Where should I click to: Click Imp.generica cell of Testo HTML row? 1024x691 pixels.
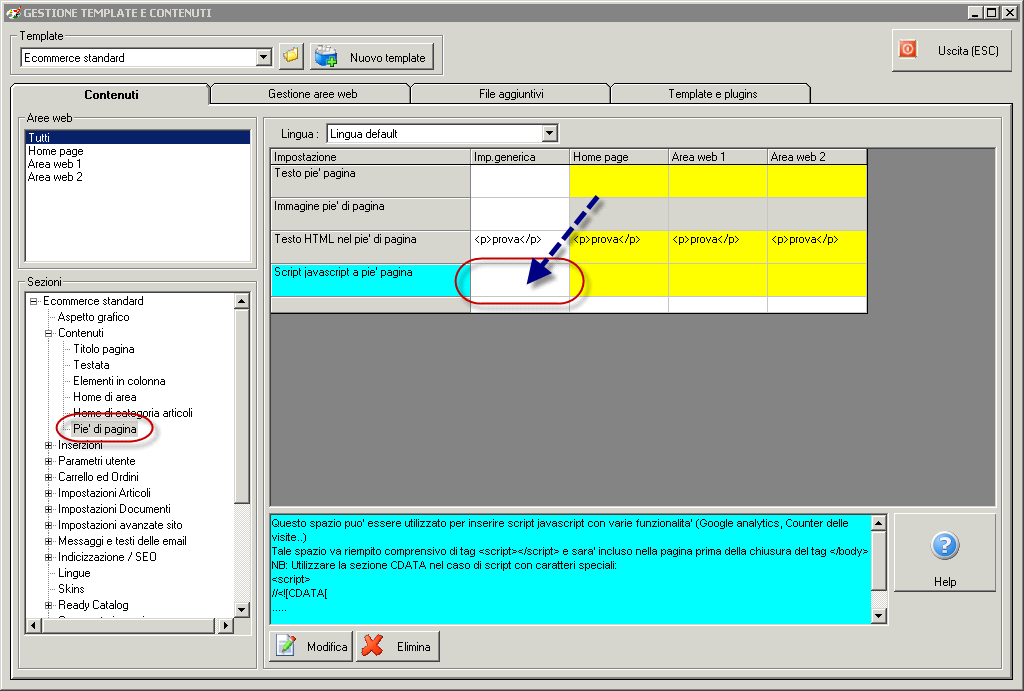point(520,247)
